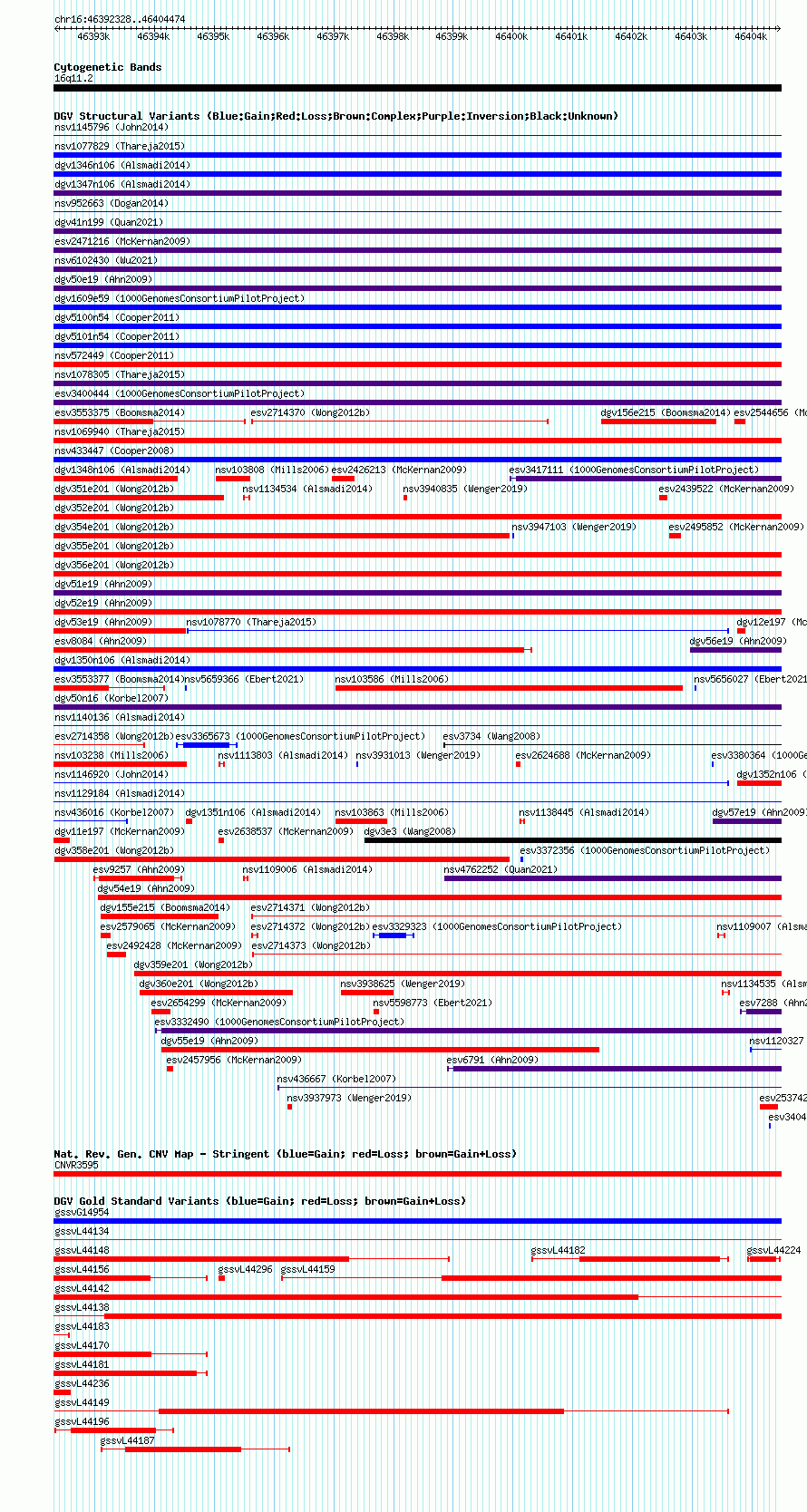
Task: Open the DGV Structural Variants track title
Action: (x=335, y=116)
